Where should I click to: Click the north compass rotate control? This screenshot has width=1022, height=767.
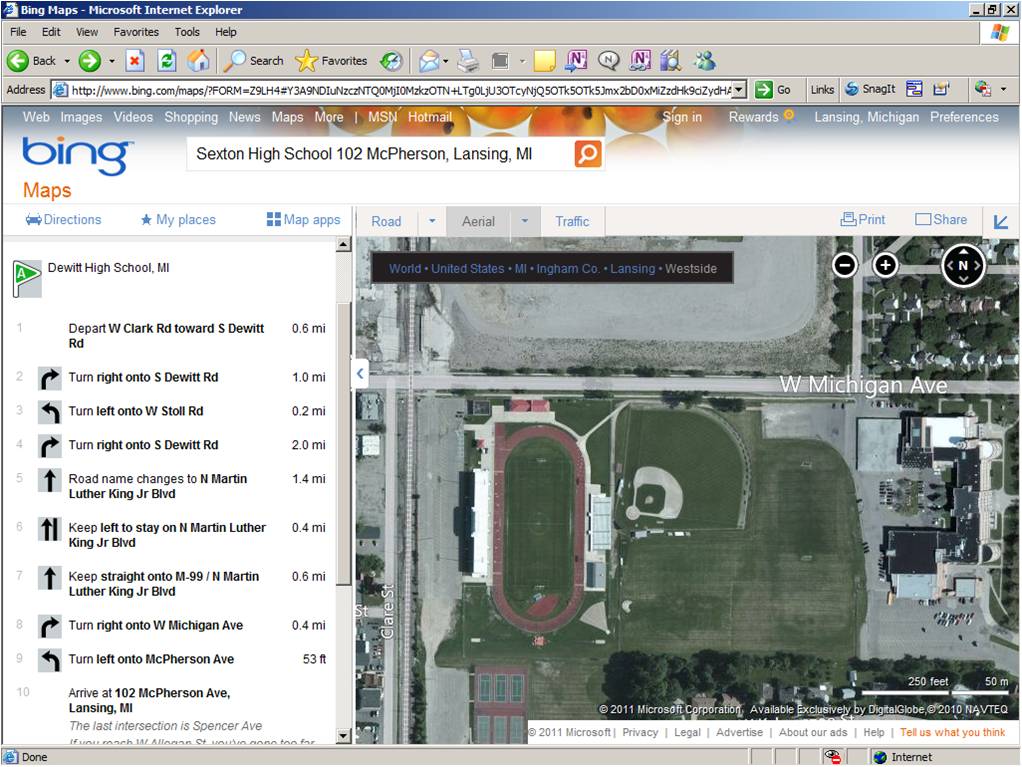coord(963,265)
